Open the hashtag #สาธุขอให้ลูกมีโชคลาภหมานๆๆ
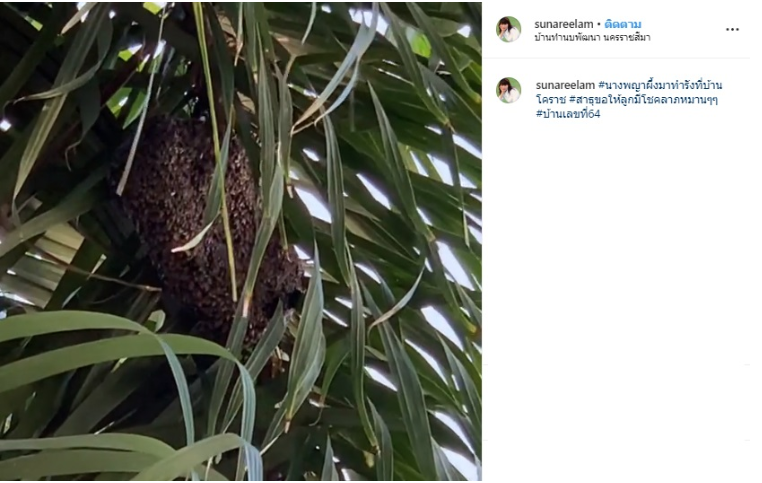Viewport: 762px width, 483px height. (x=643, y=100)
